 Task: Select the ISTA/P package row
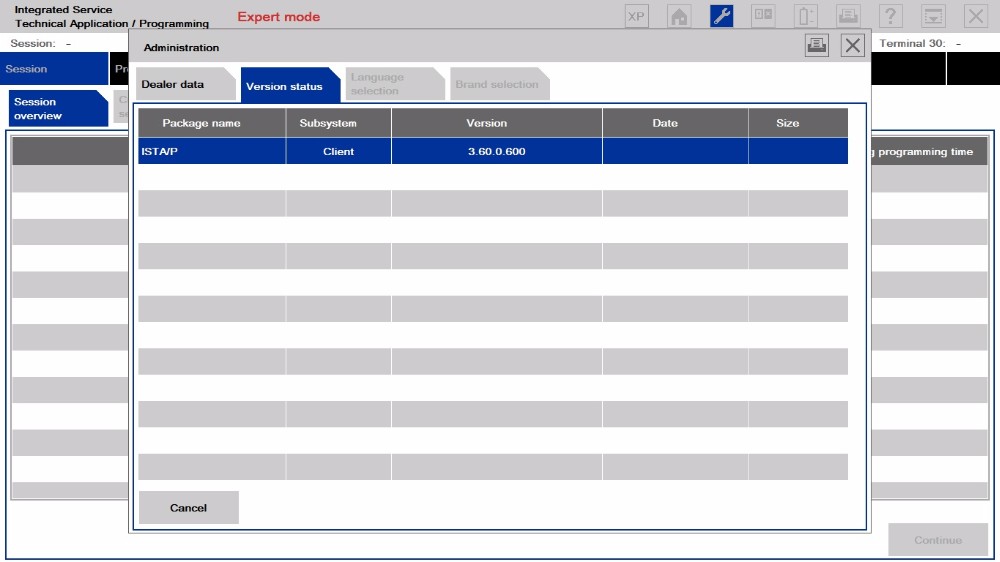(x=492, y=152)
